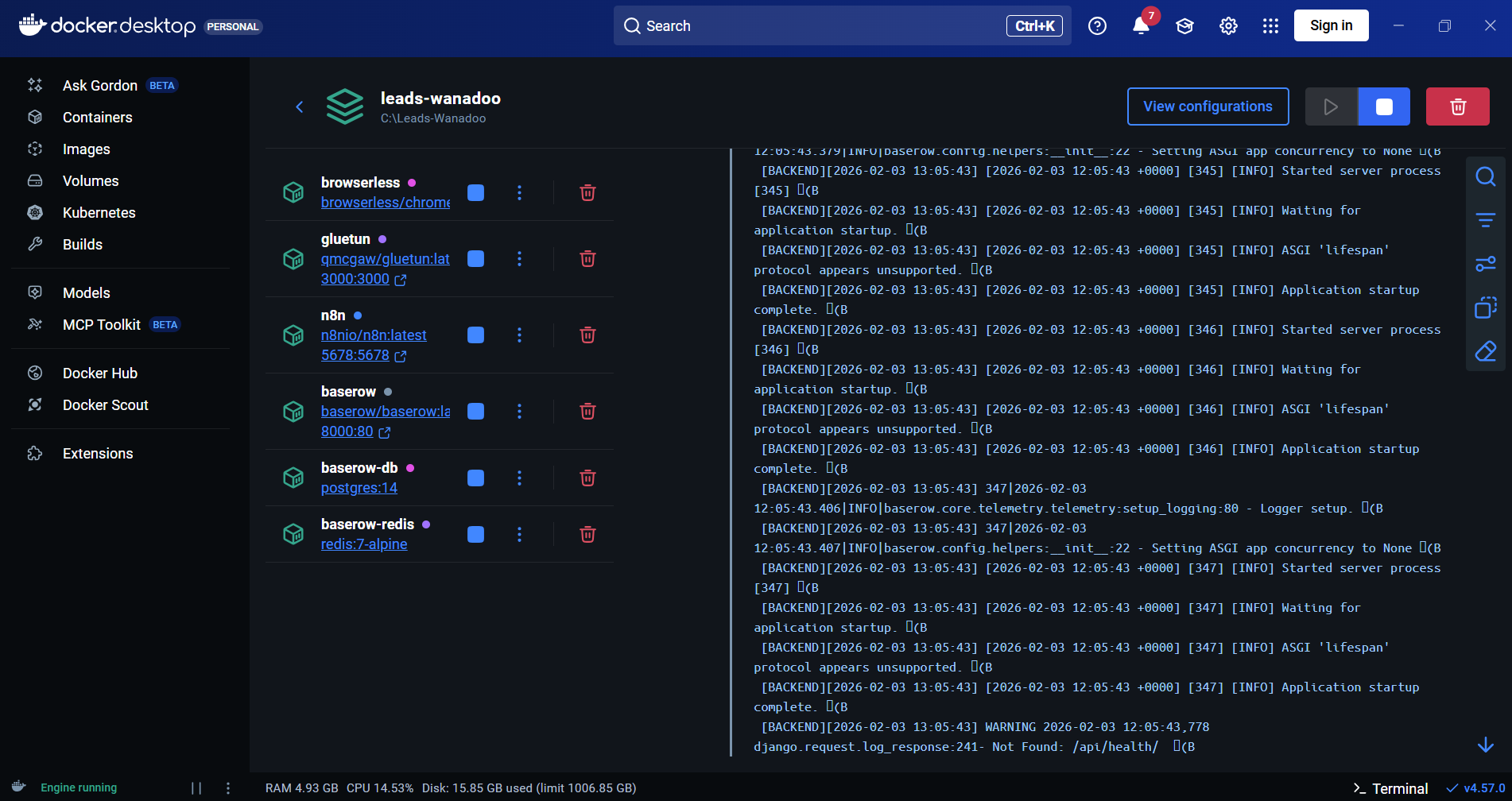Open the log filter icon
Viewport: 1512px width, 801px height.
coord(1485,220)
